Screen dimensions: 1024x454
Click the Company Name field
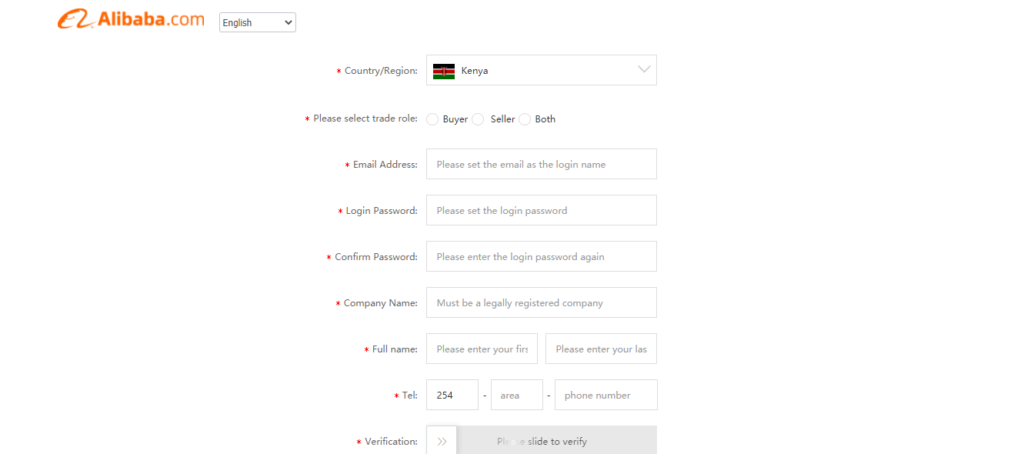click(541, 302)
